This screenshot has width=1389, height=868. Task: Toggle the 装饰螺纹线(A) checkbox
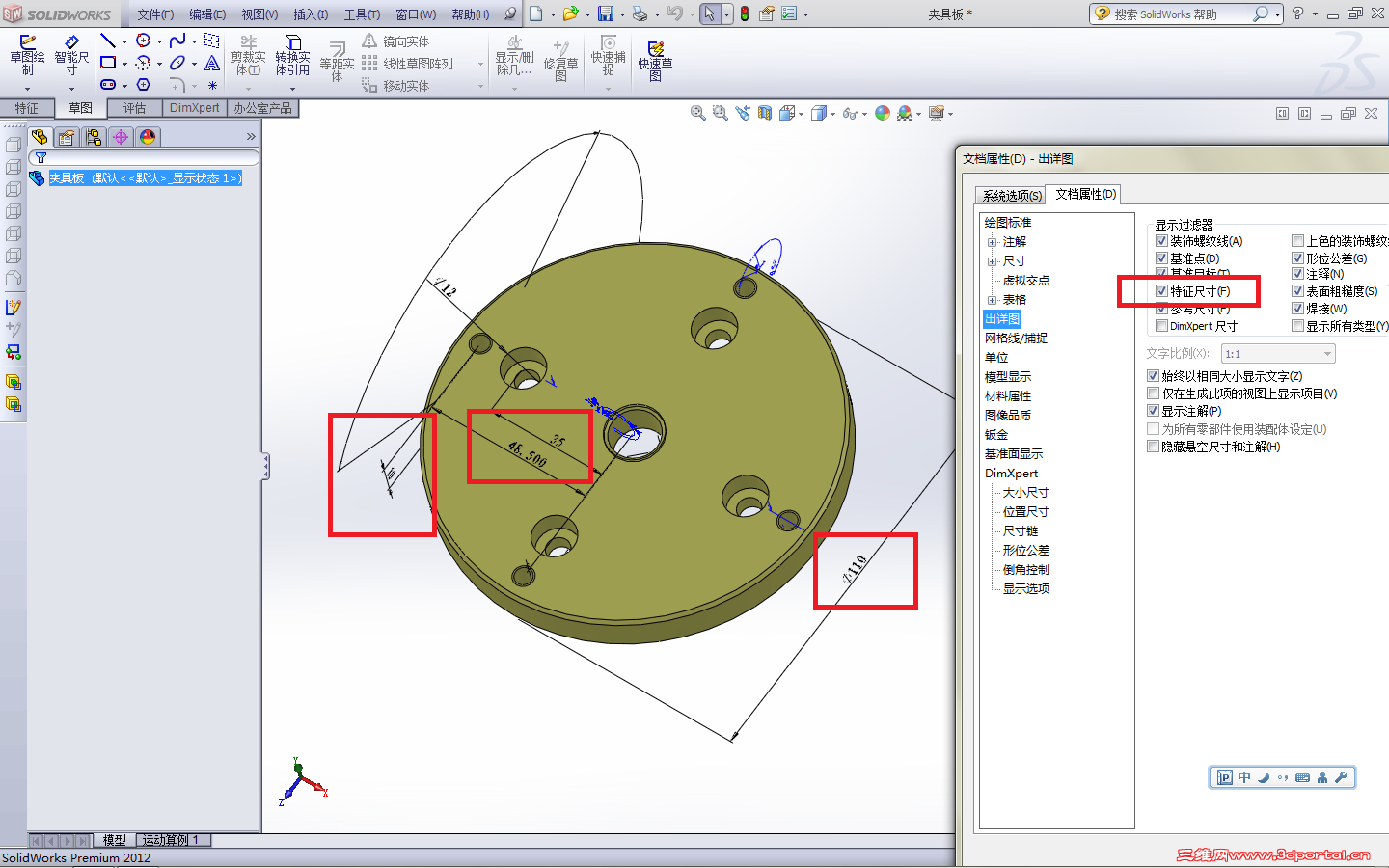1162,241
